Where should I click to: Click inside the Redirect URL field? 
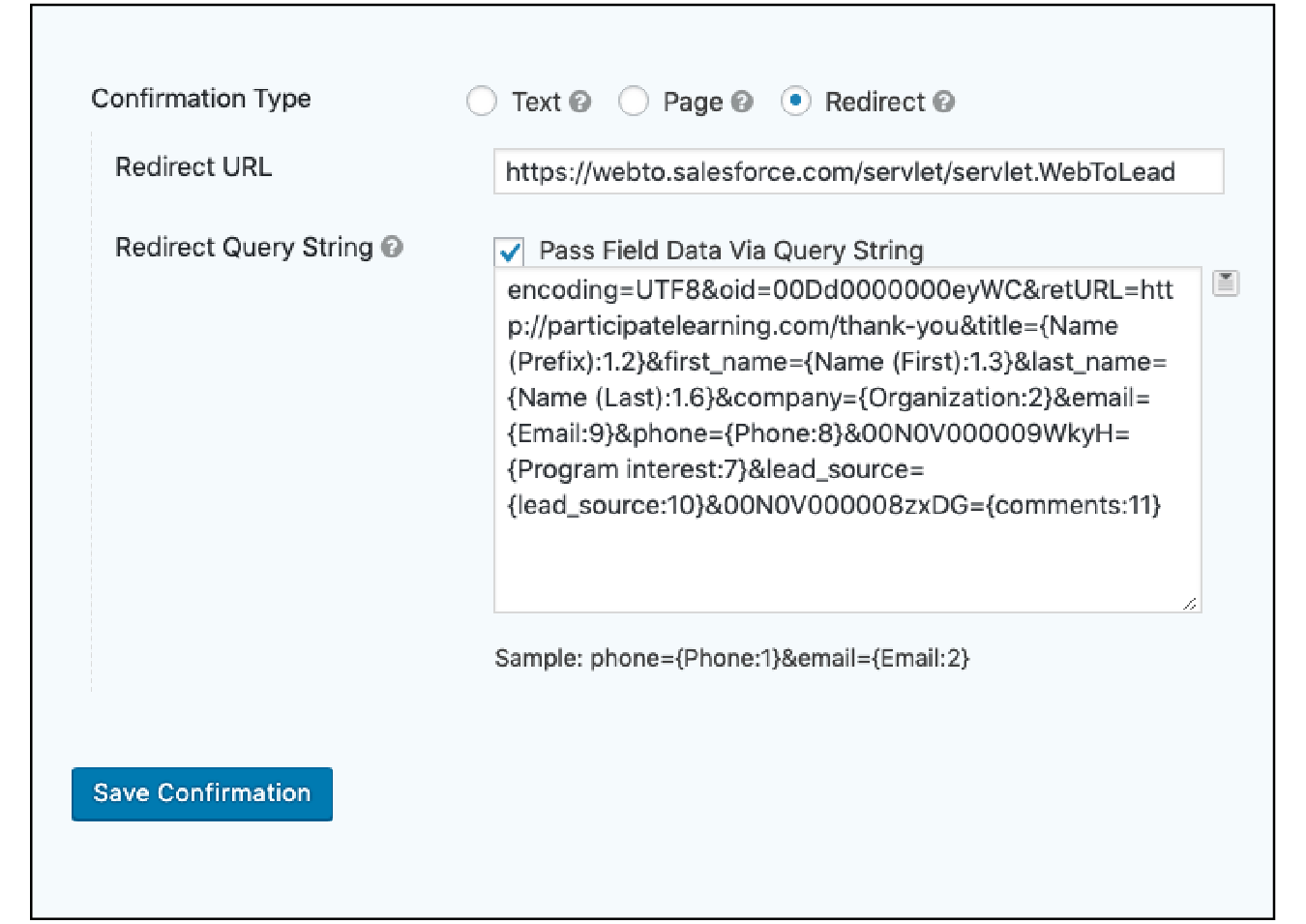858,171
